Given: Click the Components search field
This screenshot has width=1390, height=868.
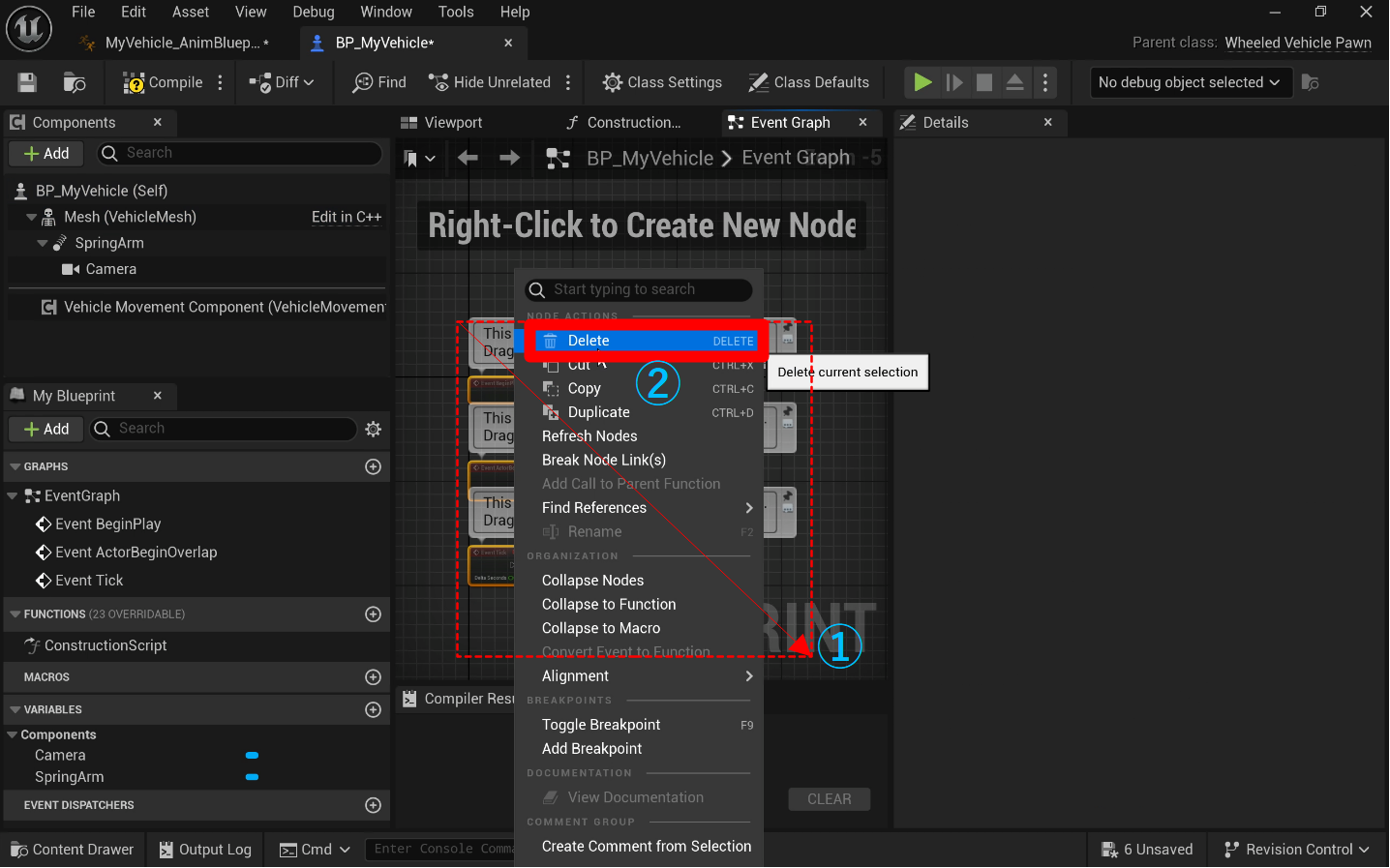Looking at the screenshot, I should point(238,153).
